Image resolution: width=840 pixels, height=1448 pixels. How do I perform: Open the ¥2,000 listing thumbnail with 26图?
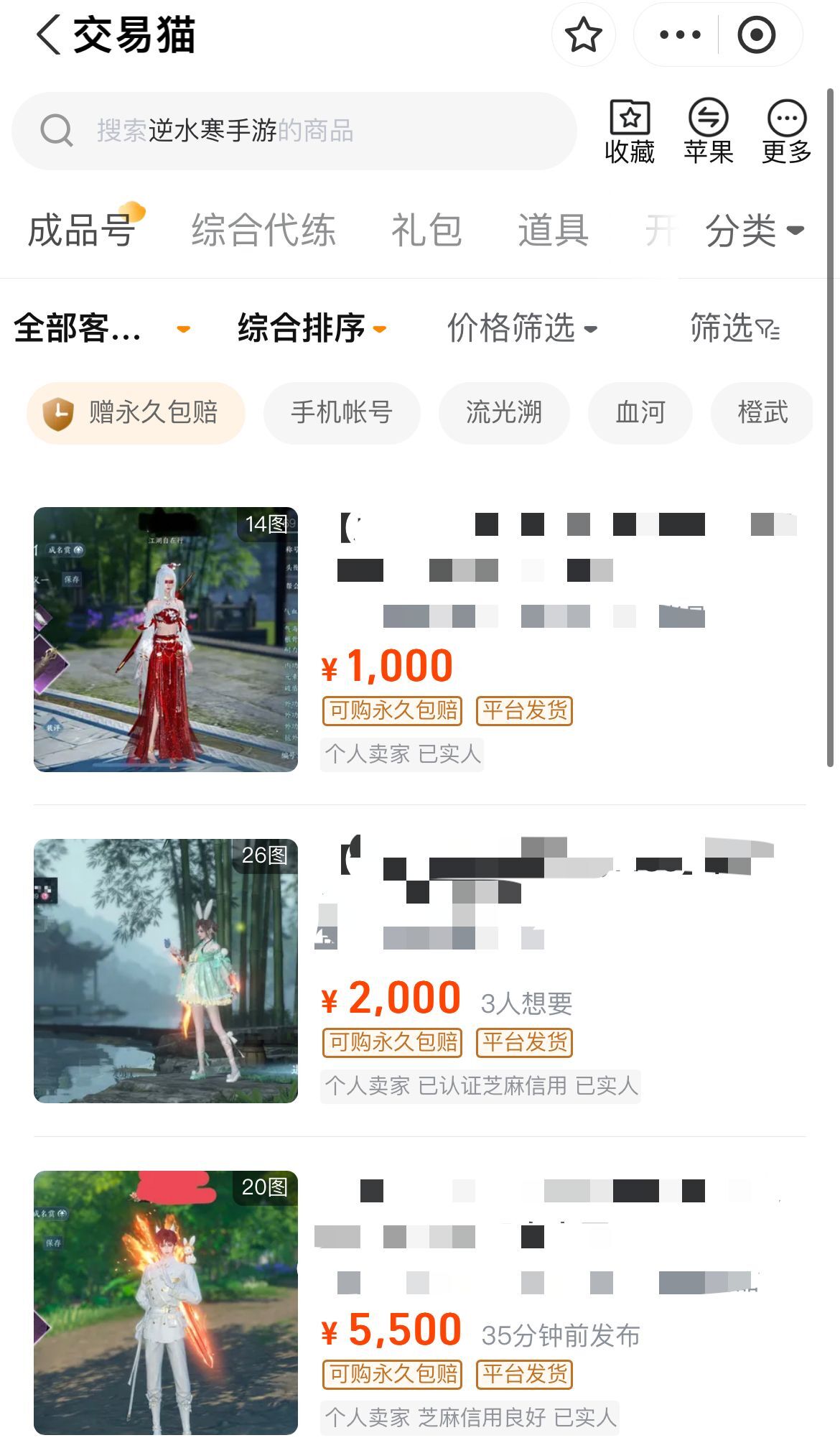[166, 971]
